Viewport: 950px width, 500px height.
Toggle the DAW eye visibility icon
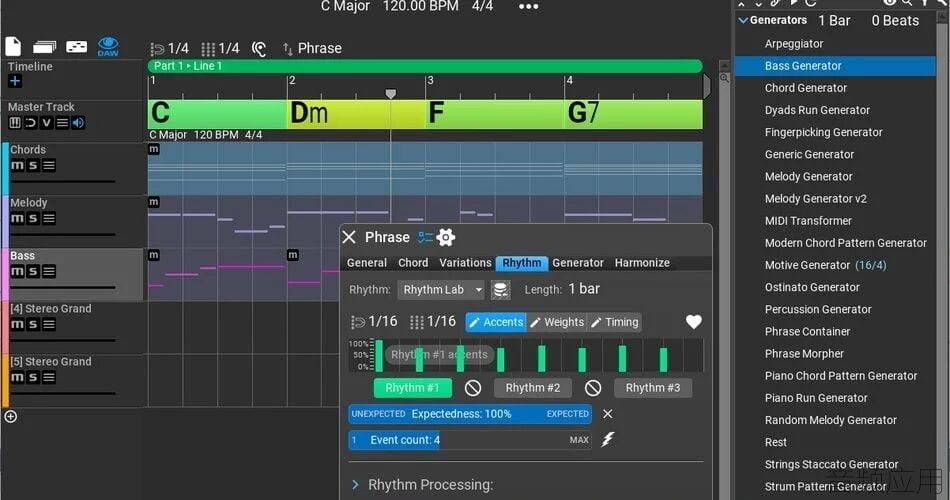point(108,46)
